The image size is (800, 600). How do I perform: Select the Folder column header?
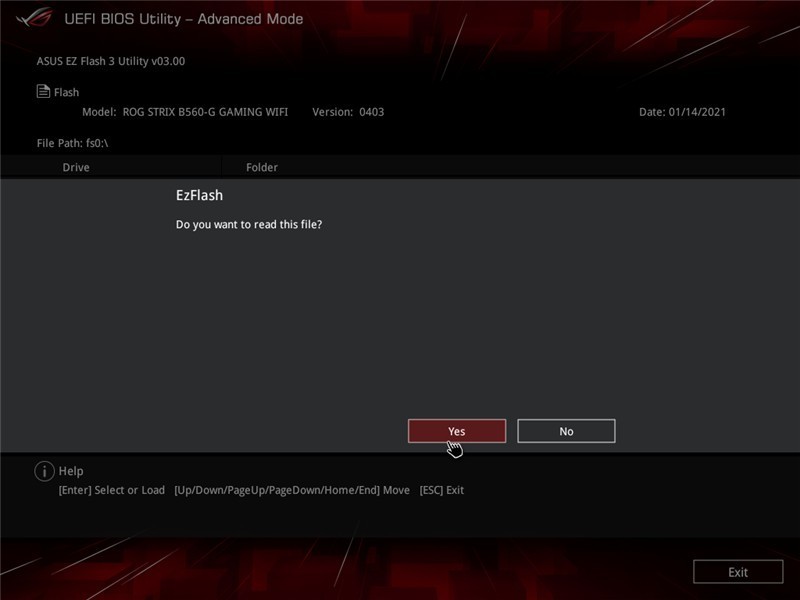(262, 167)
